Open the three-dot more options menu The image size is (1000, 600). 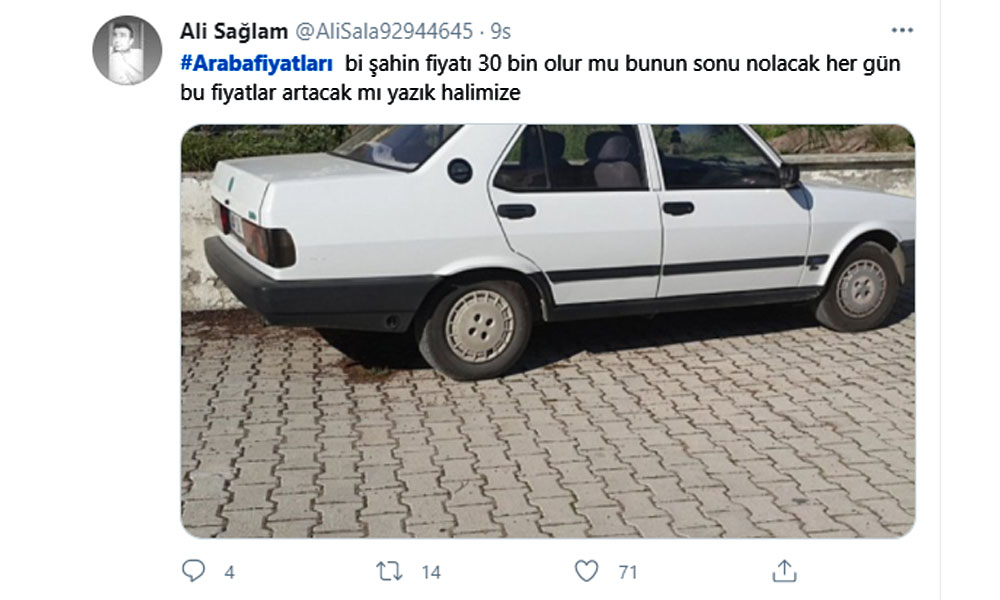coord(902,31)
